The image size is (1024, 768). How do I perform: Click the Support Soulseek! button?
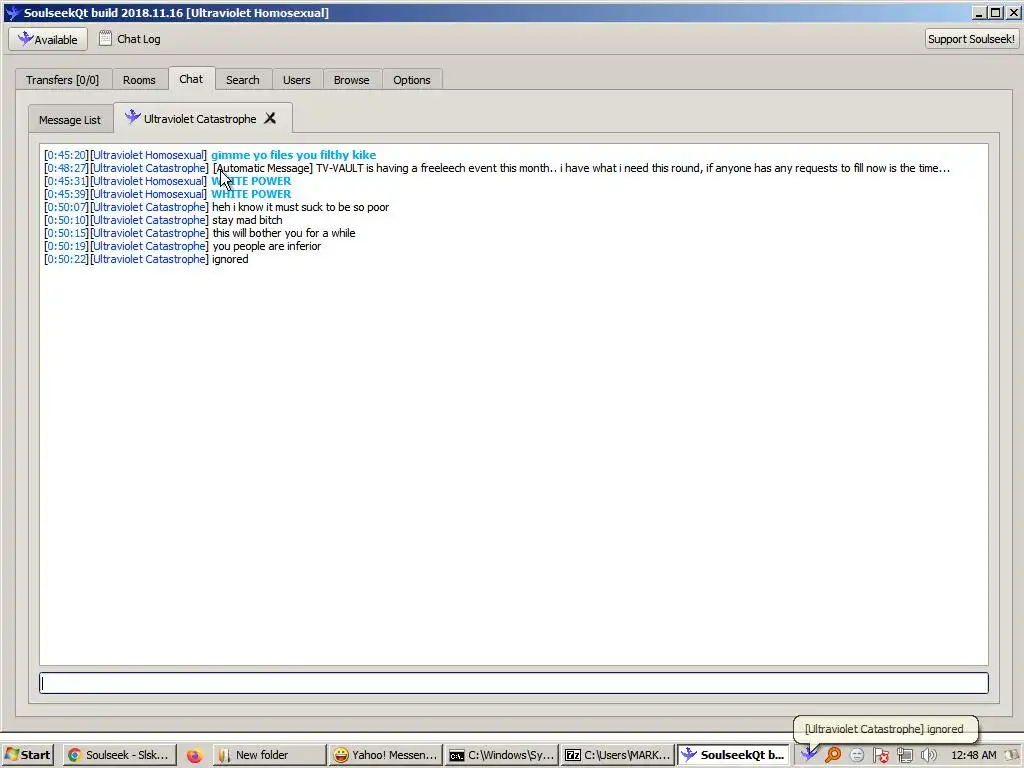tap(971, 39)
